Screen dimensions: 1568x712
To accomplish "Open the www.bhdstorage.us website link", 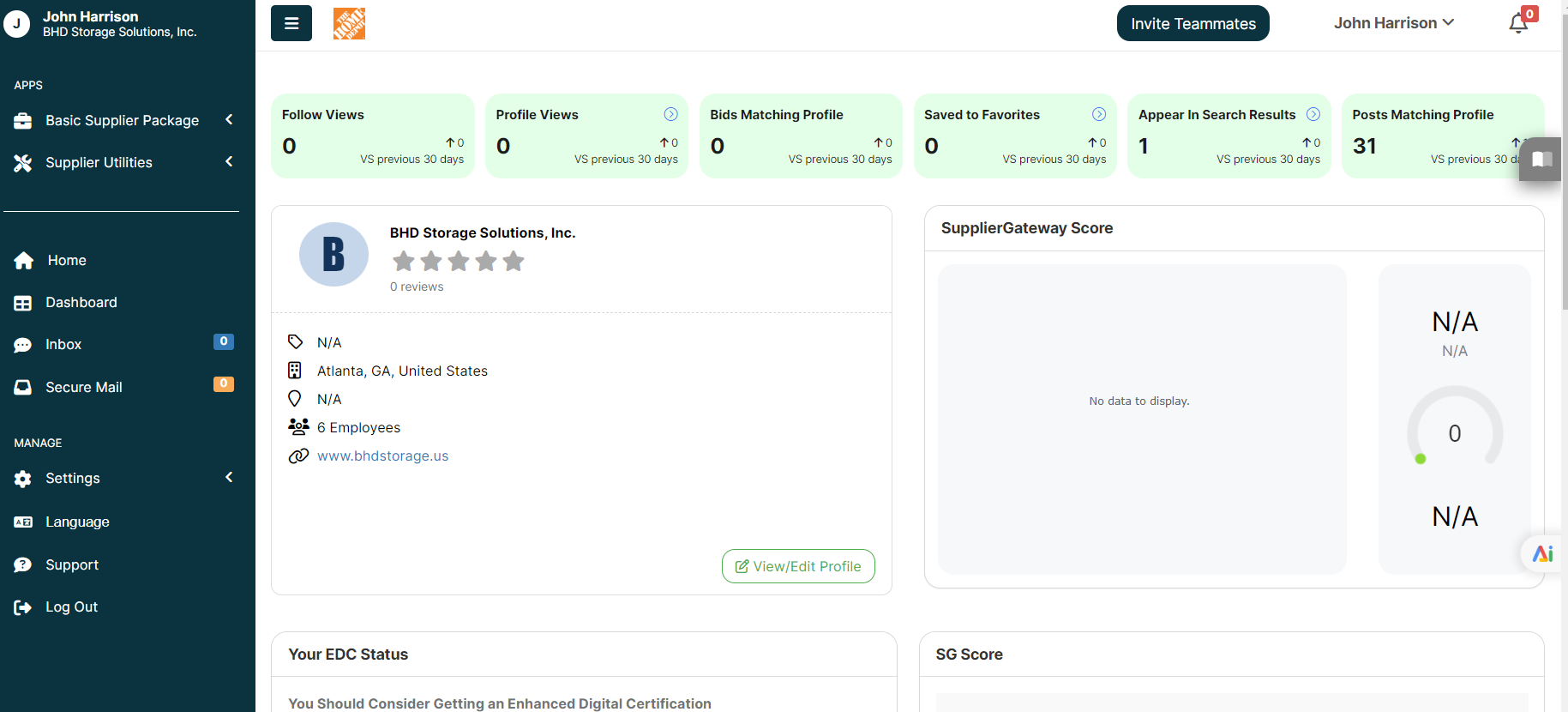I will (382, 456).
